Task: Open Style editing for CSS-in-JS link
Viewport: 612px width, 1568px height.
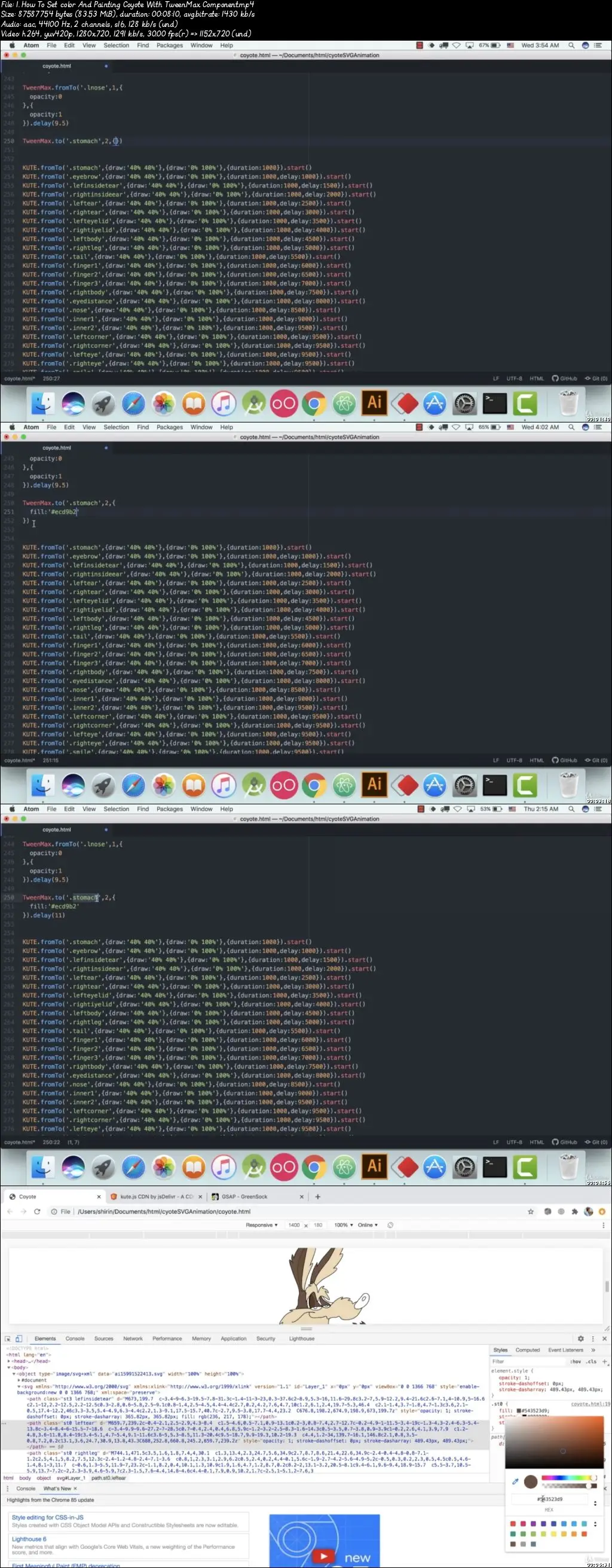Action: point(47,1517)
